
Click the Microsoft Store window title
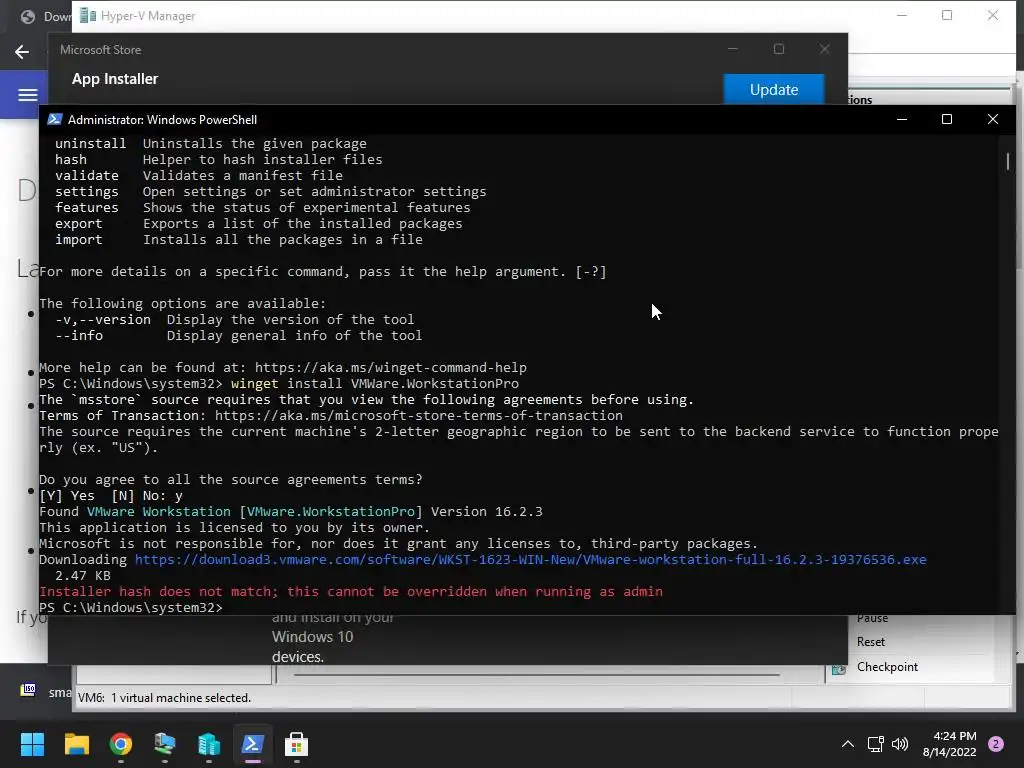101,50
